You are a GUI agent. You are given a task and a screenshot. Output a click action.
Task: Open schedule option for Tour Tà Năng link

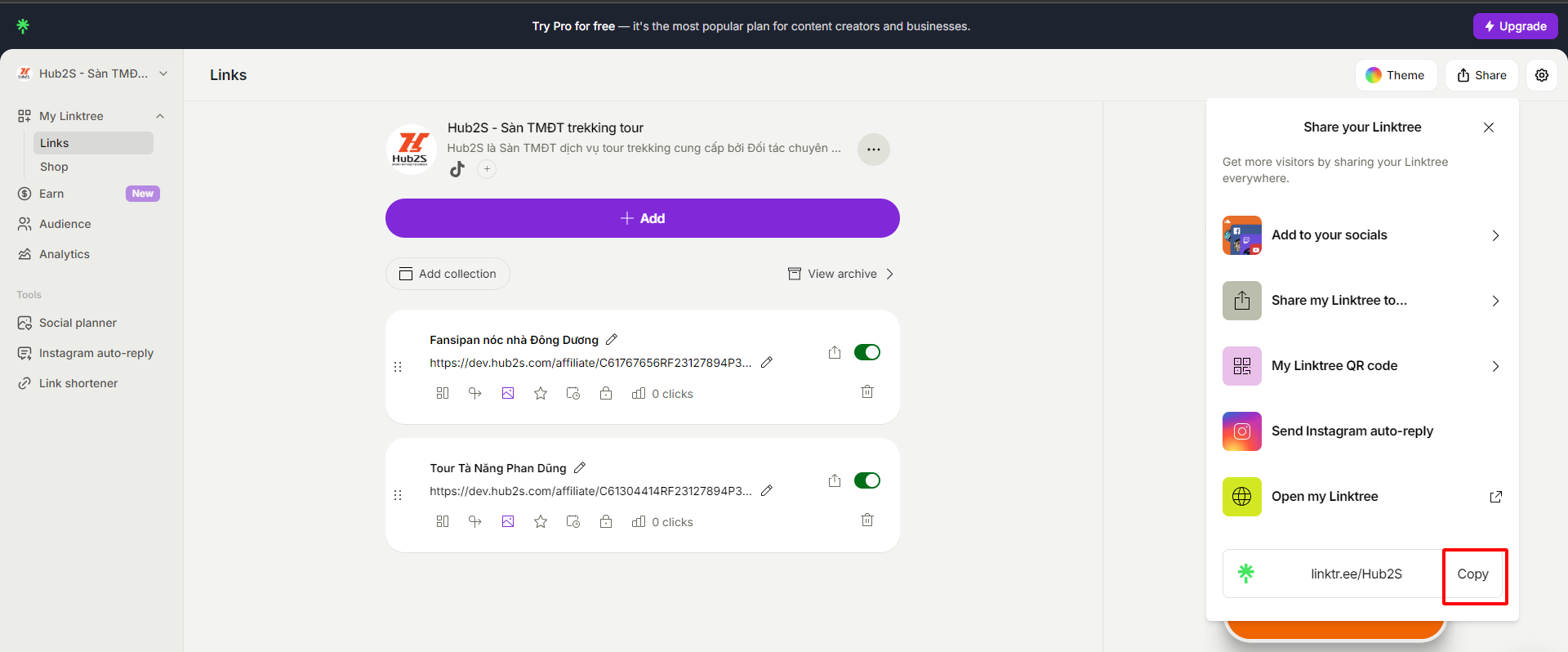(x=573, y=521)
